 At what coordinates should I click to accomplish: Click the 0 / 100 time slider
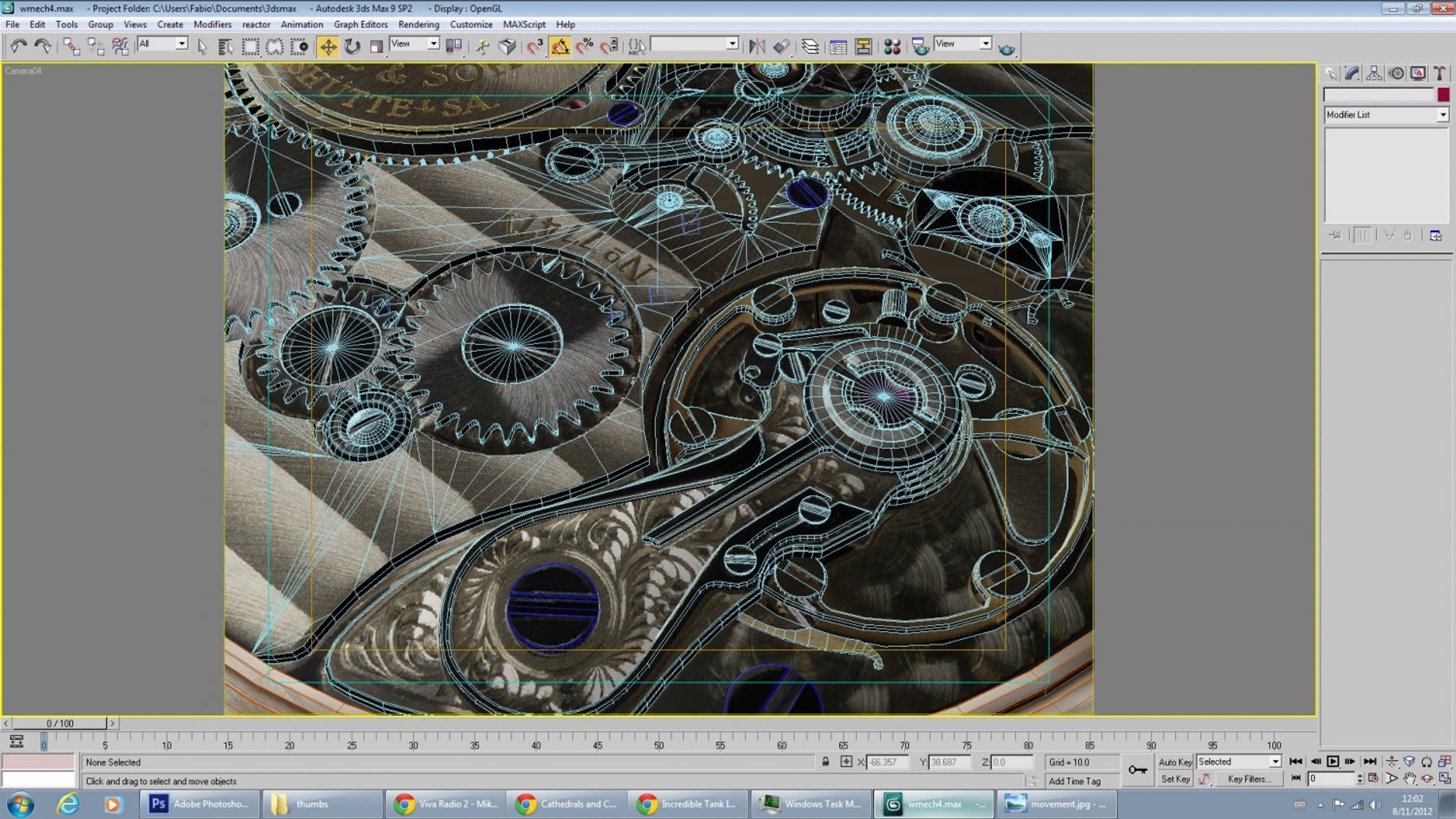click(60, 723)
